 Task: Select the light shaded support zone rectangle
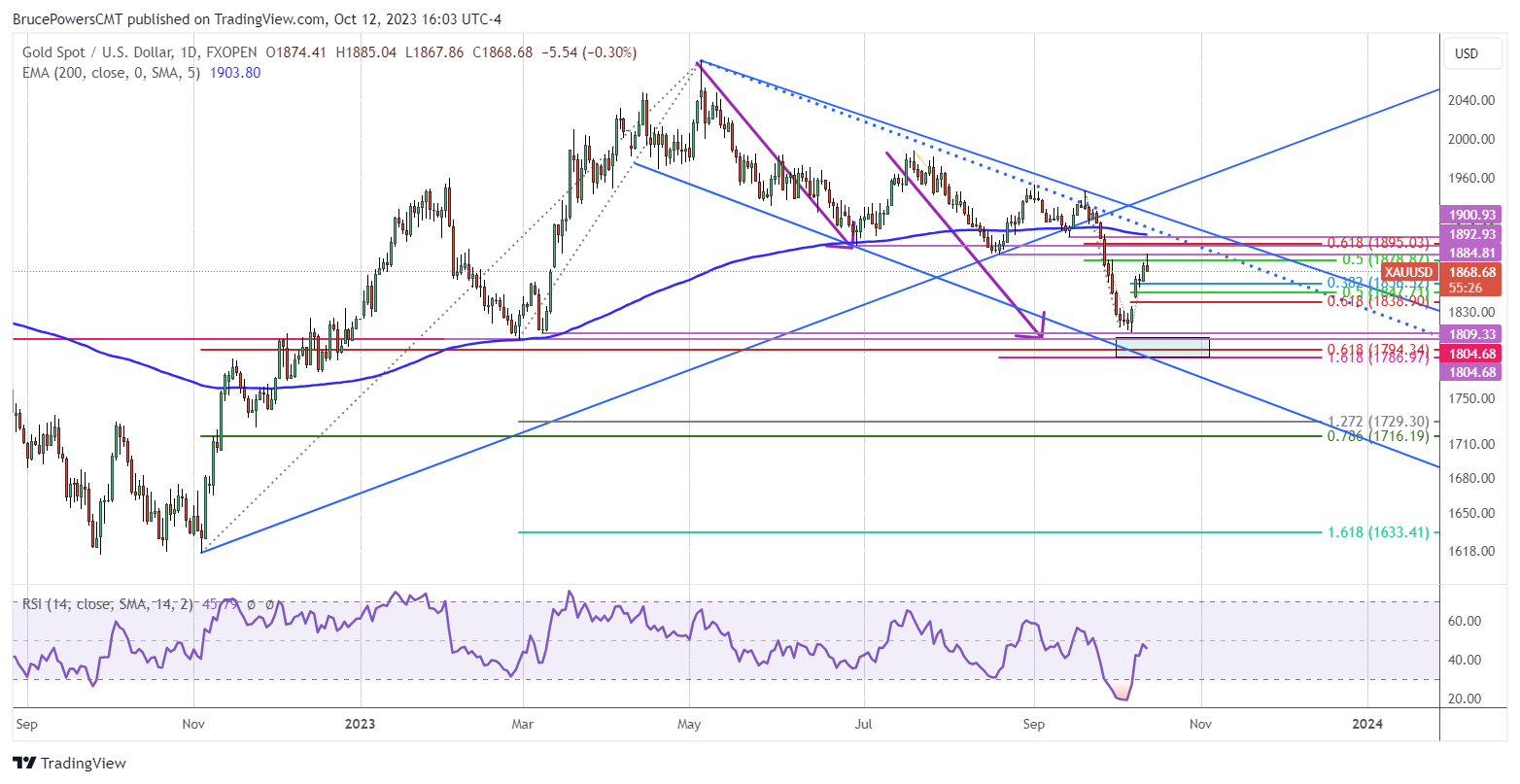pos(1162,347)
